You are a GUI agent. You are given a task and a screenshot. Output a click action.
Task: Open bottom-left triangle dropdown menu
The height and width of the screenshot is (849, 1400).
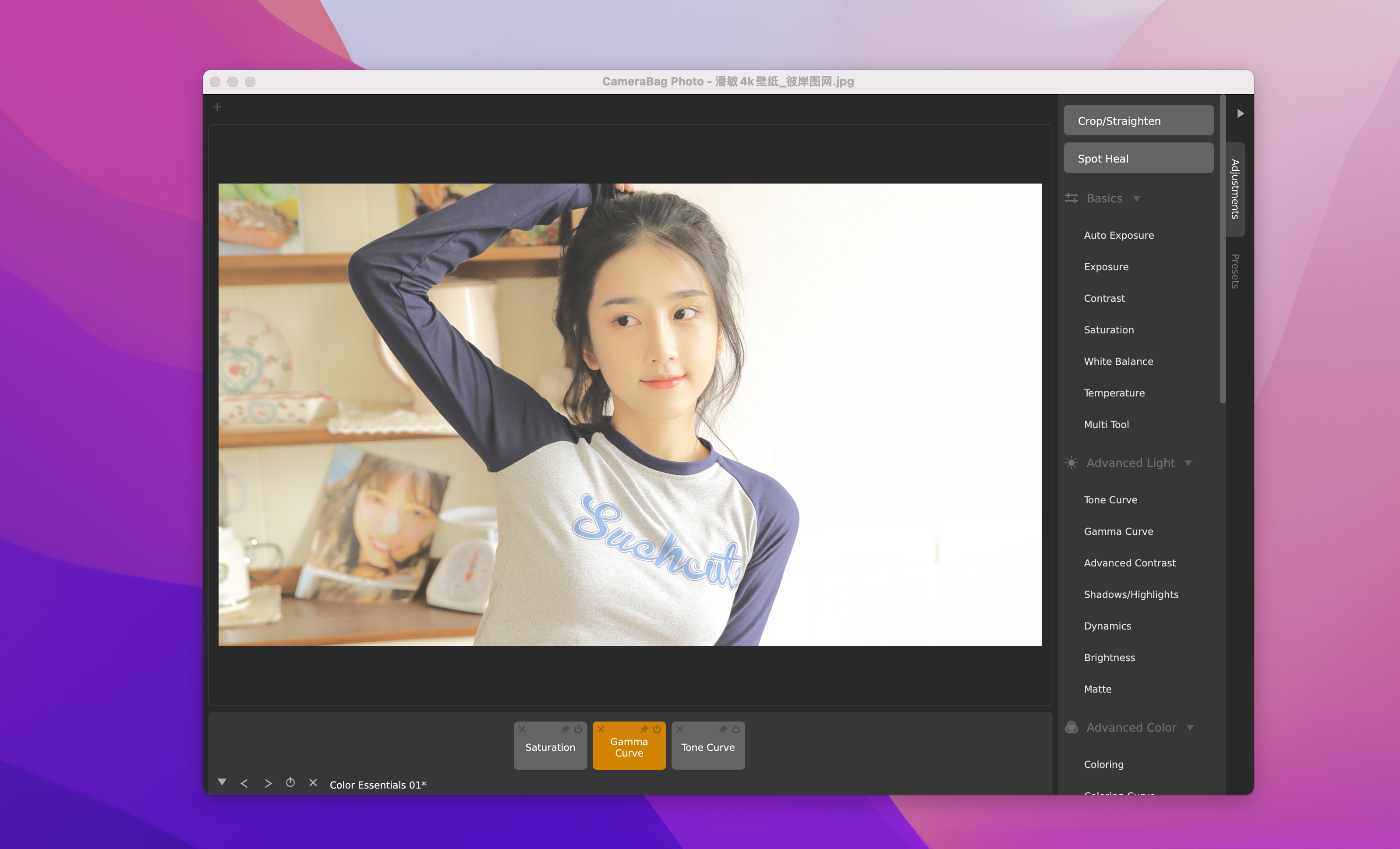(x=222, y=782)
